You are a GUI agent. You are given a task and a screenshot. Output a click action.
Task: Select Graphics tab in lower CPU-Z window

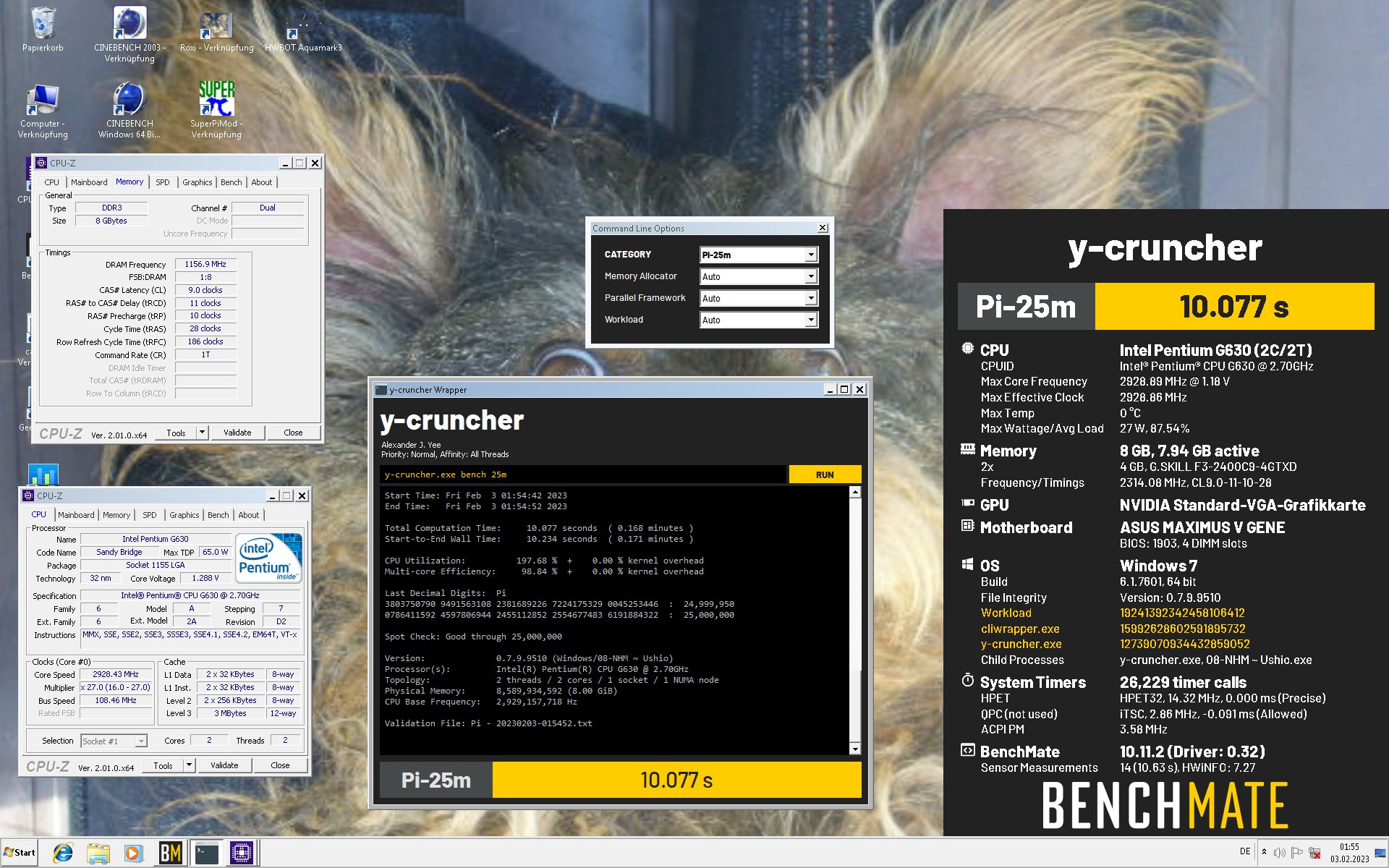[x=184, y=515]
